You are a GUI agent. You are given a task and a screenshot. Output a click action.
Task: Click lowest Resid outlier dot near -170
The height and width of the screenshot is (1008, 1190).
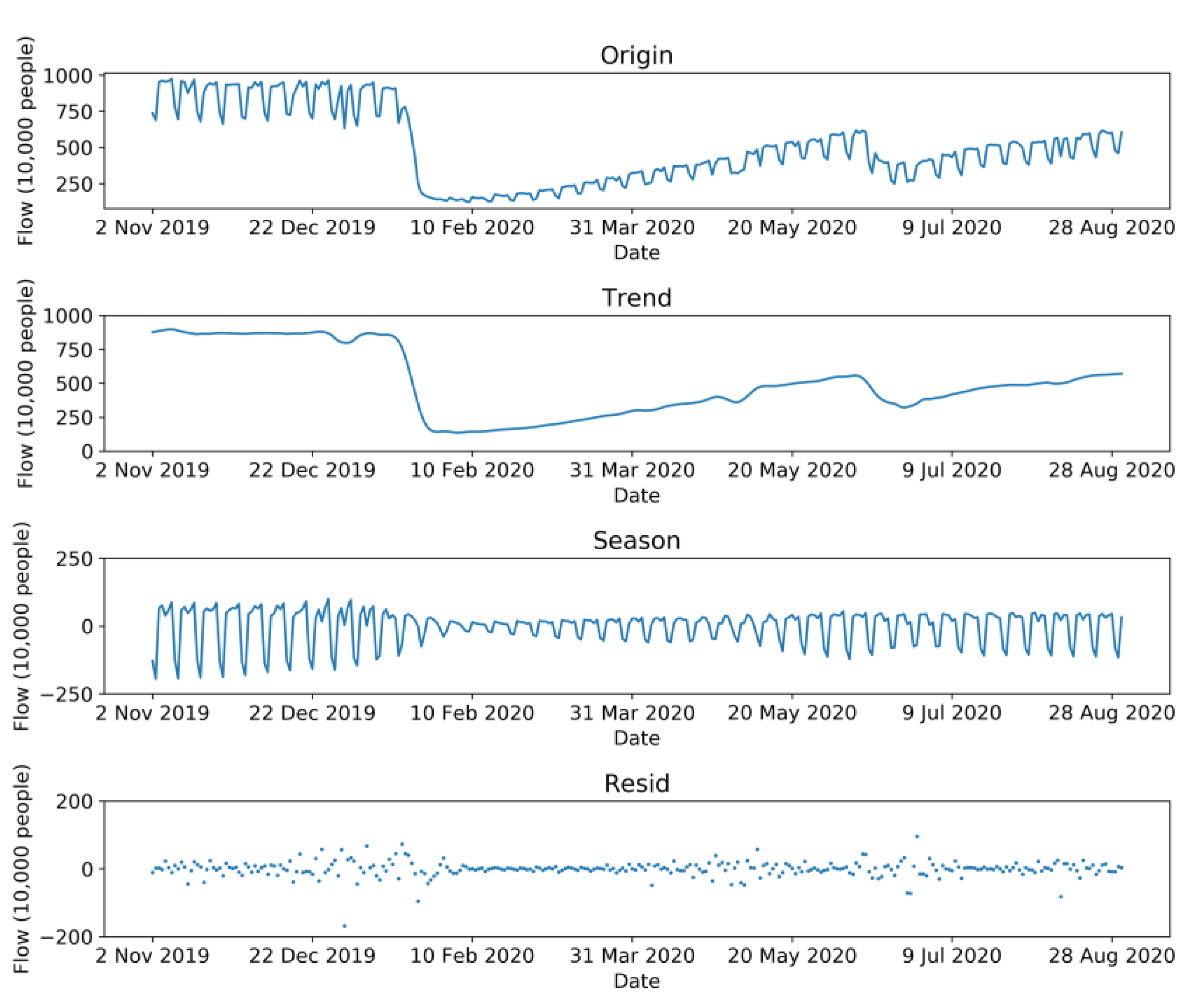click(344, 926)
